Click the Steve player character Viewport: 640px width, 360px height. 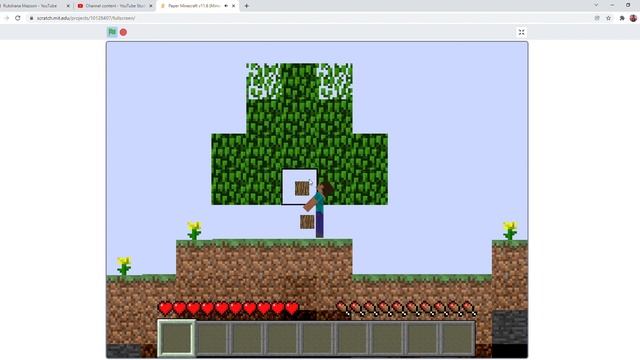(x=320, y=210)
